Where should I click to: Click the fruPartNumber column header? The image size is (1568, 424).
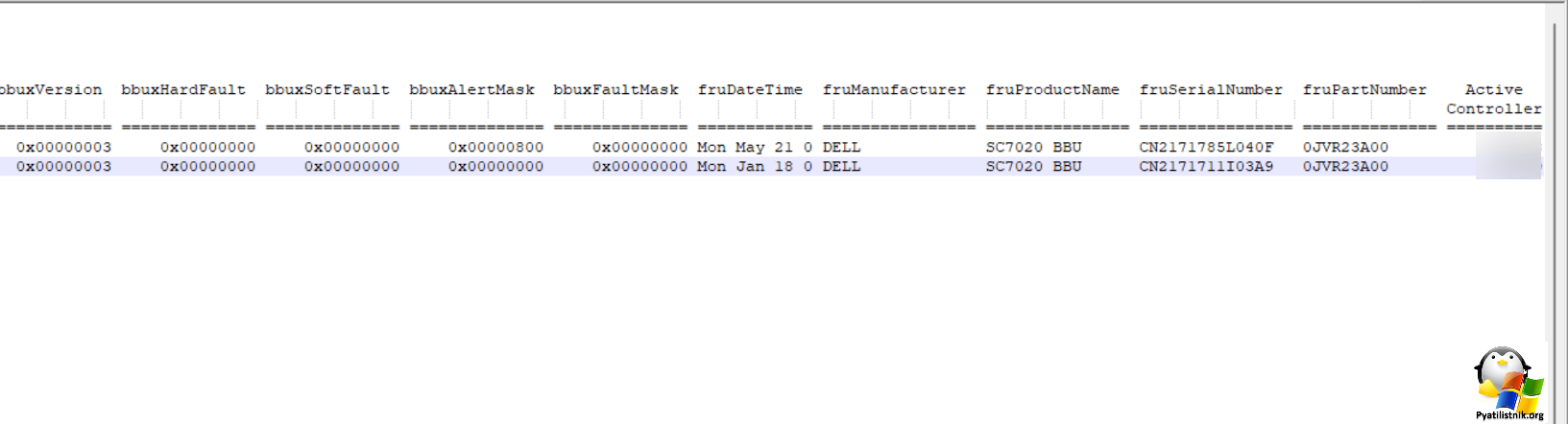[1364, 89]
